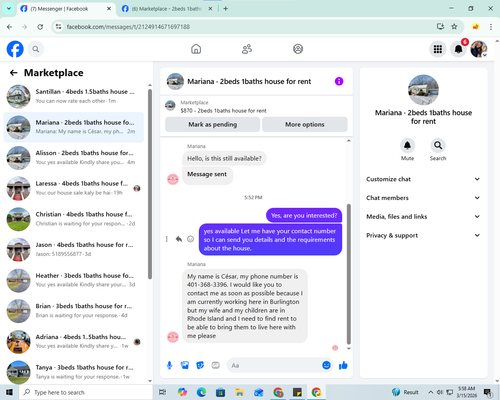Image resolution: width=500 pixels, height=400 pixels.
Task: Open Santillan 4beds 1.5baths conversation
Action: click(x=74, y=96)
